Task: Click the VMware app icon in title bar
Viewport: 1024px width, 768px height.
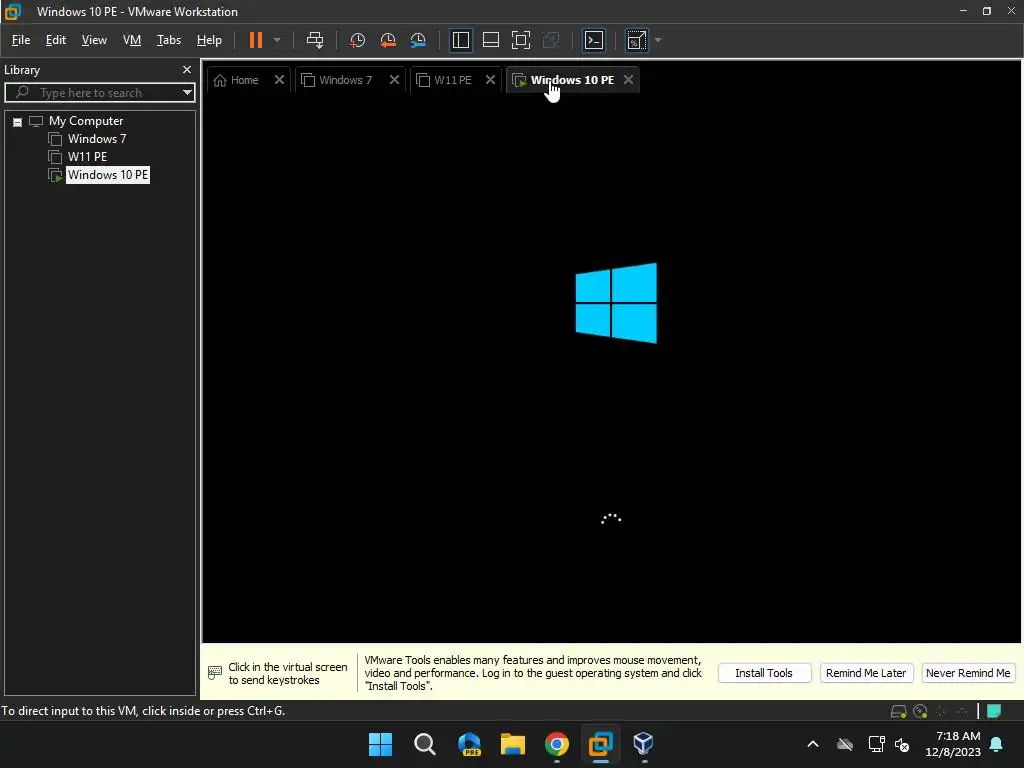Action: point(13,12)
